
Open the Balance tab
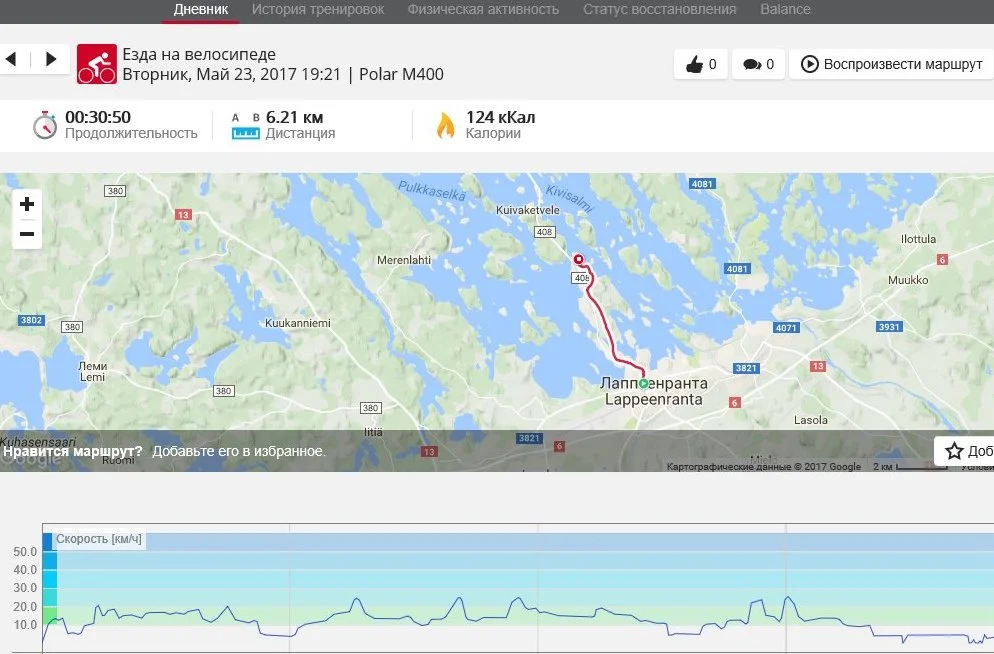click(x=785, y=10)
